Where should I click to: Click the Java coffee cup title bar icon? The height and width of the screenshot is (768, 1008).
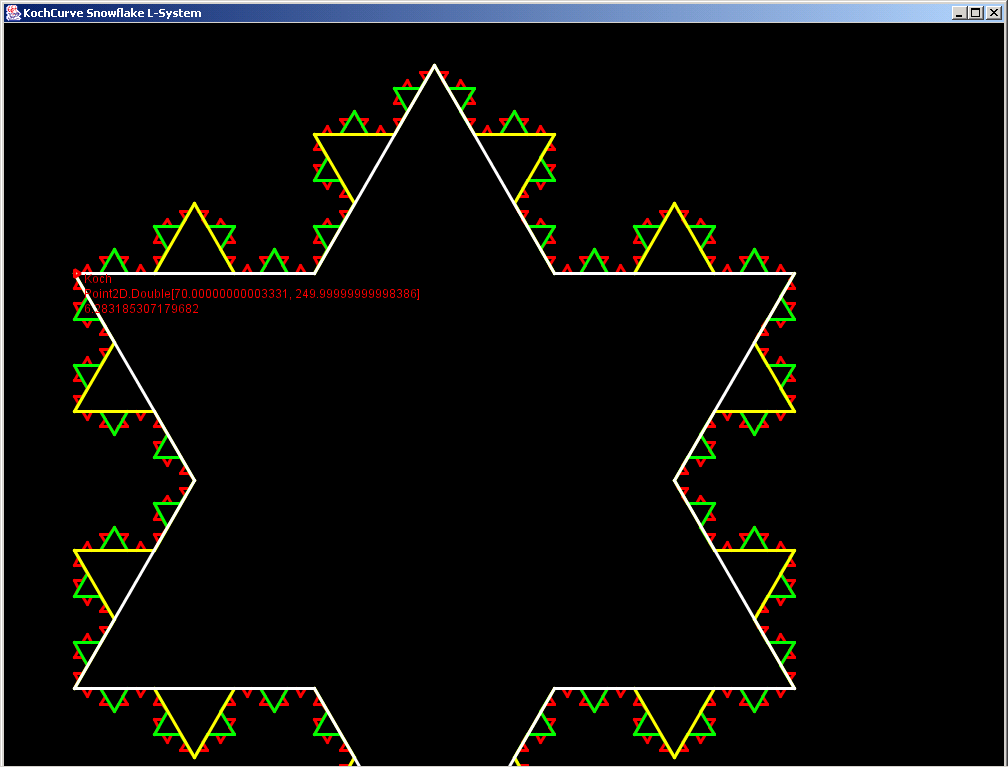point(13,13)
